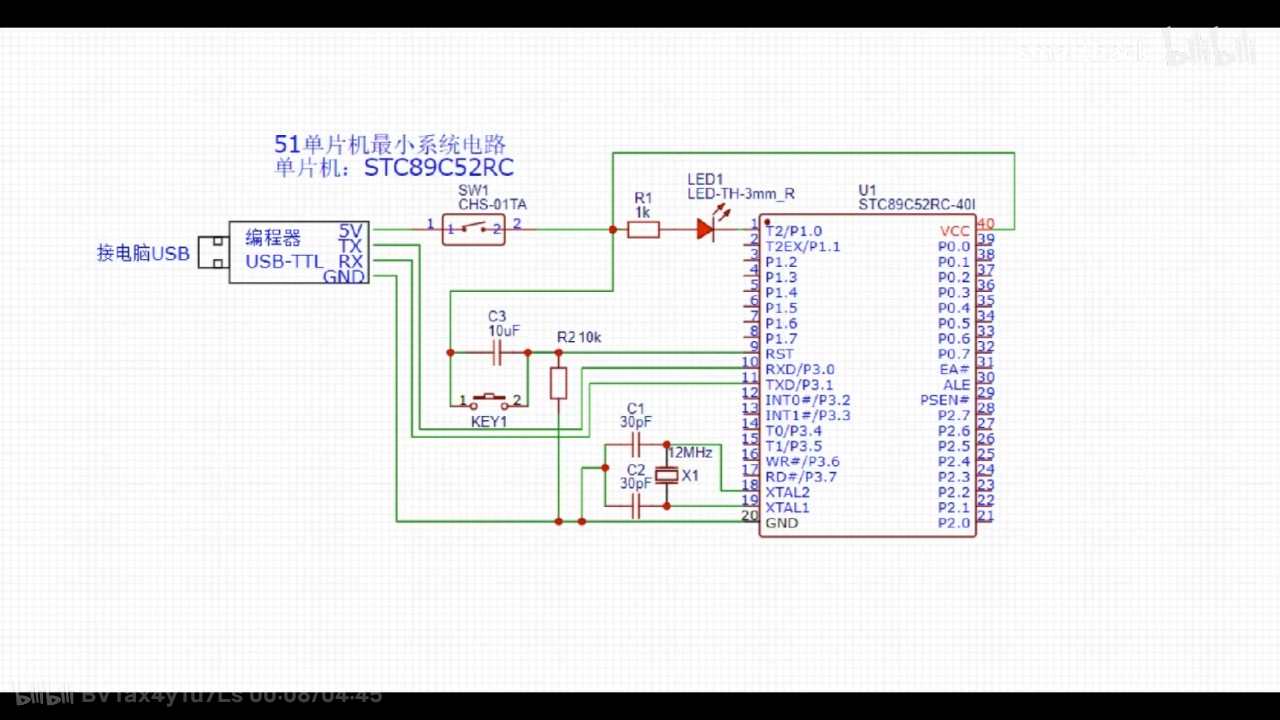Viewport: 1280px width, 720px height.
Task: Click the red VCC pin label
Action: [955, 231]
